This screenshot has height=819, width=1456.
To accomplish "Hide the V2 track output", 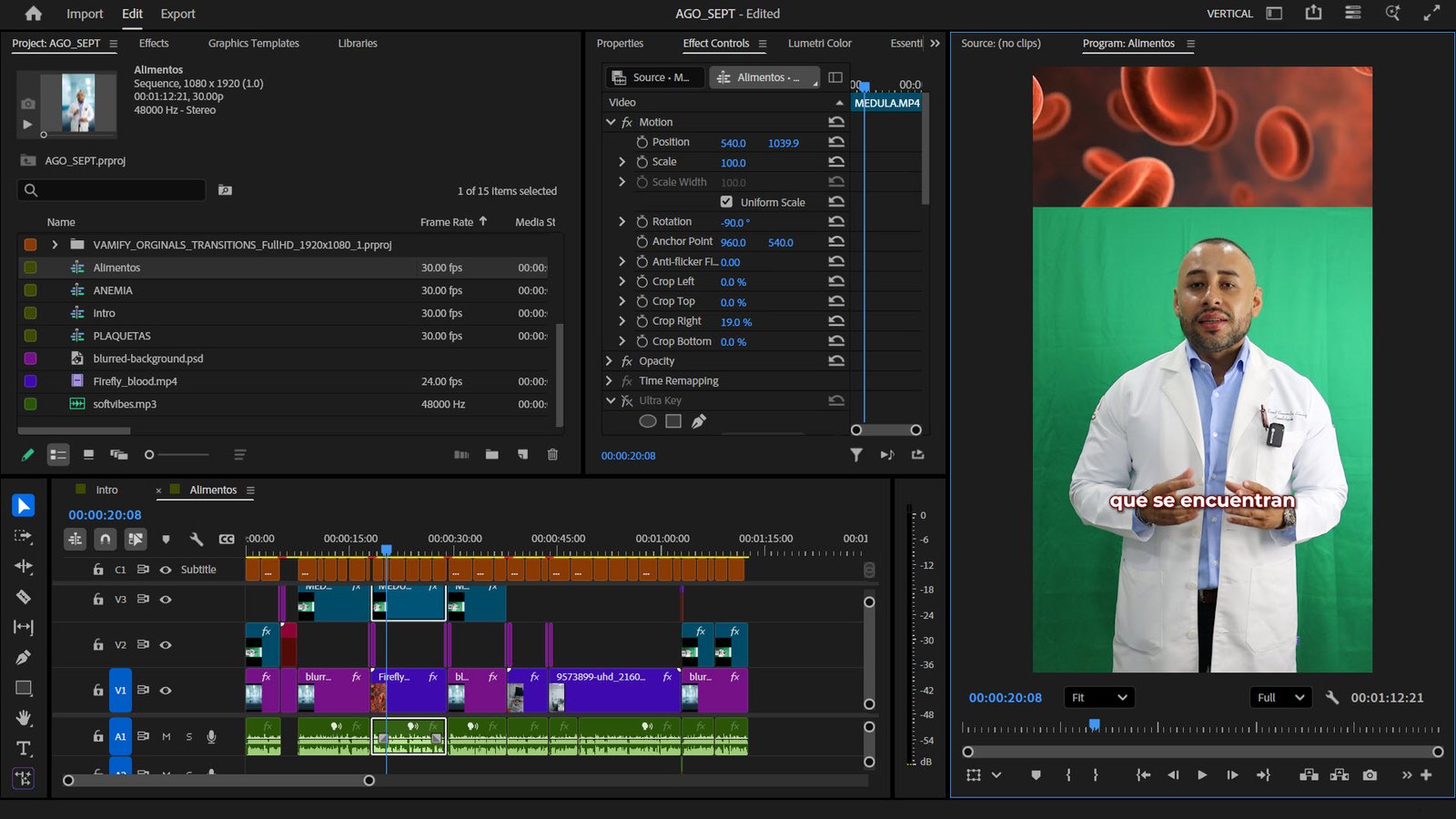I will 166,645.
